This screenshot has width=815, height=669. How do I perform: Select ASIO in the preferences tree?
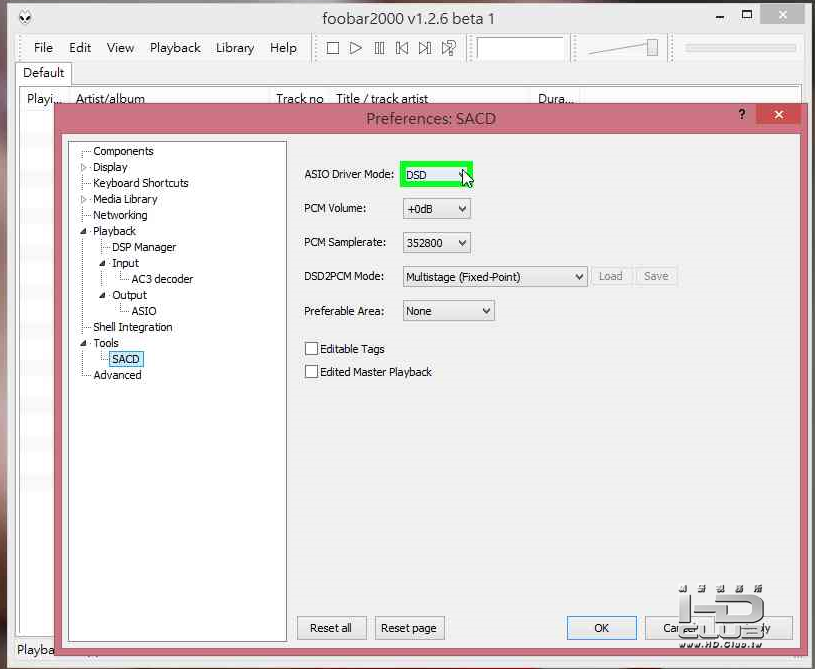pos(143,311)
